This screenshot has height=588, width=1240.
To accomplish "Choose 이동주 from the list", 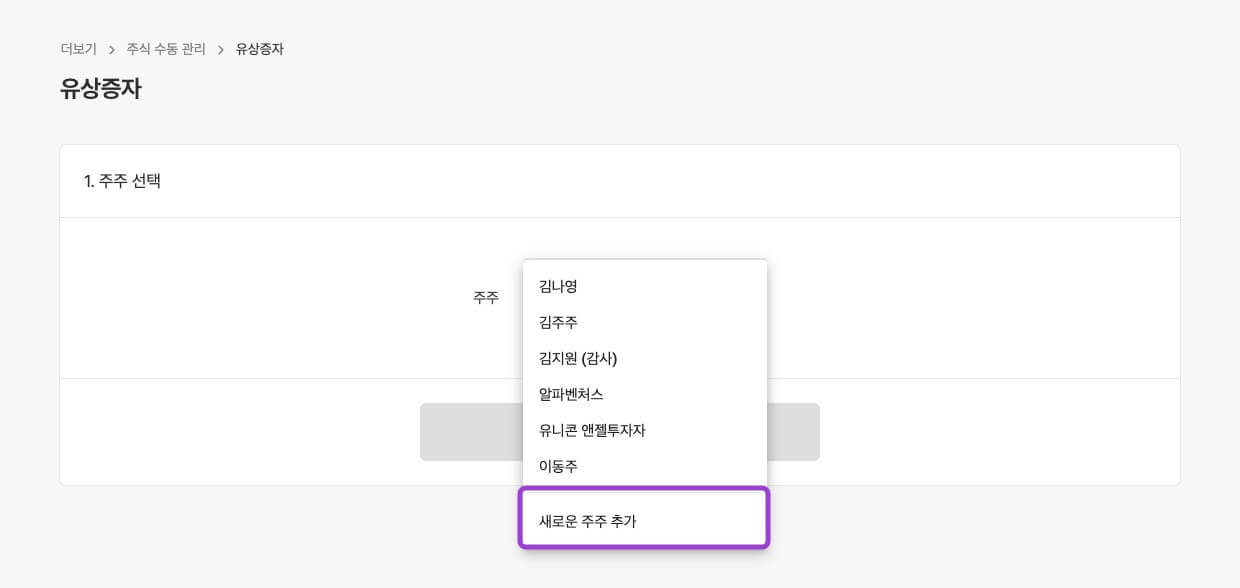I will click(x=558, y=467).
